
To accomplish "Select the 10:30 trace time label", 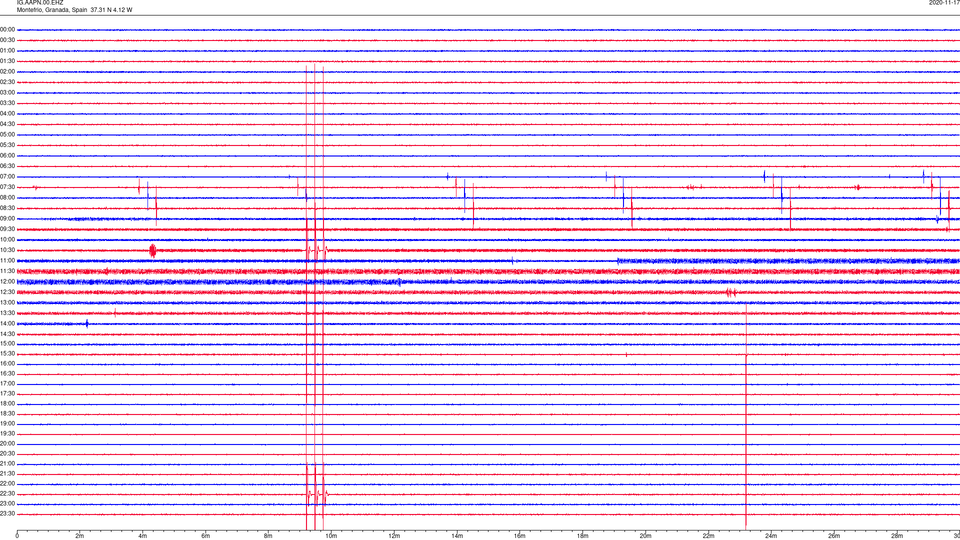I will click(7, 250).
